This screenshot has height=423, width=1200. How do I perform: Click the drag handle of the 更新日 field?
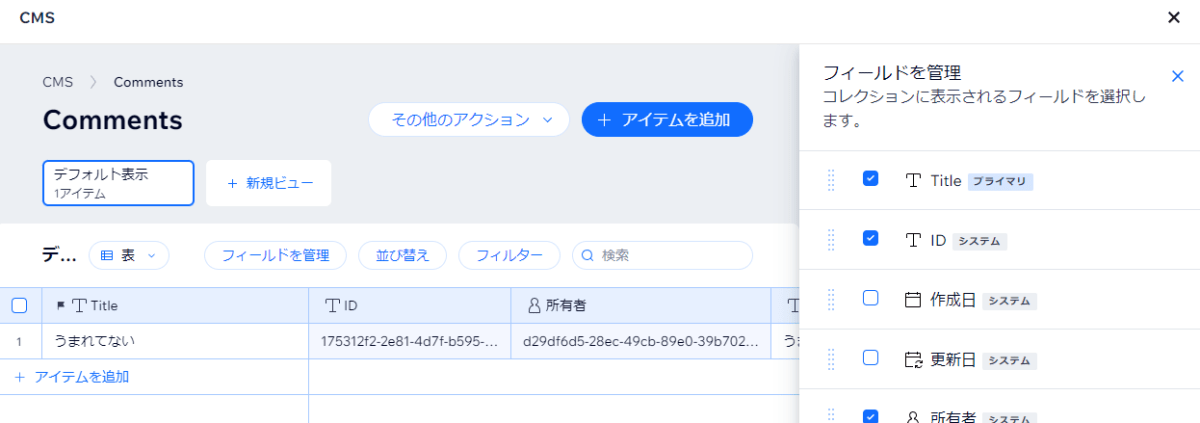pos(831,359)
